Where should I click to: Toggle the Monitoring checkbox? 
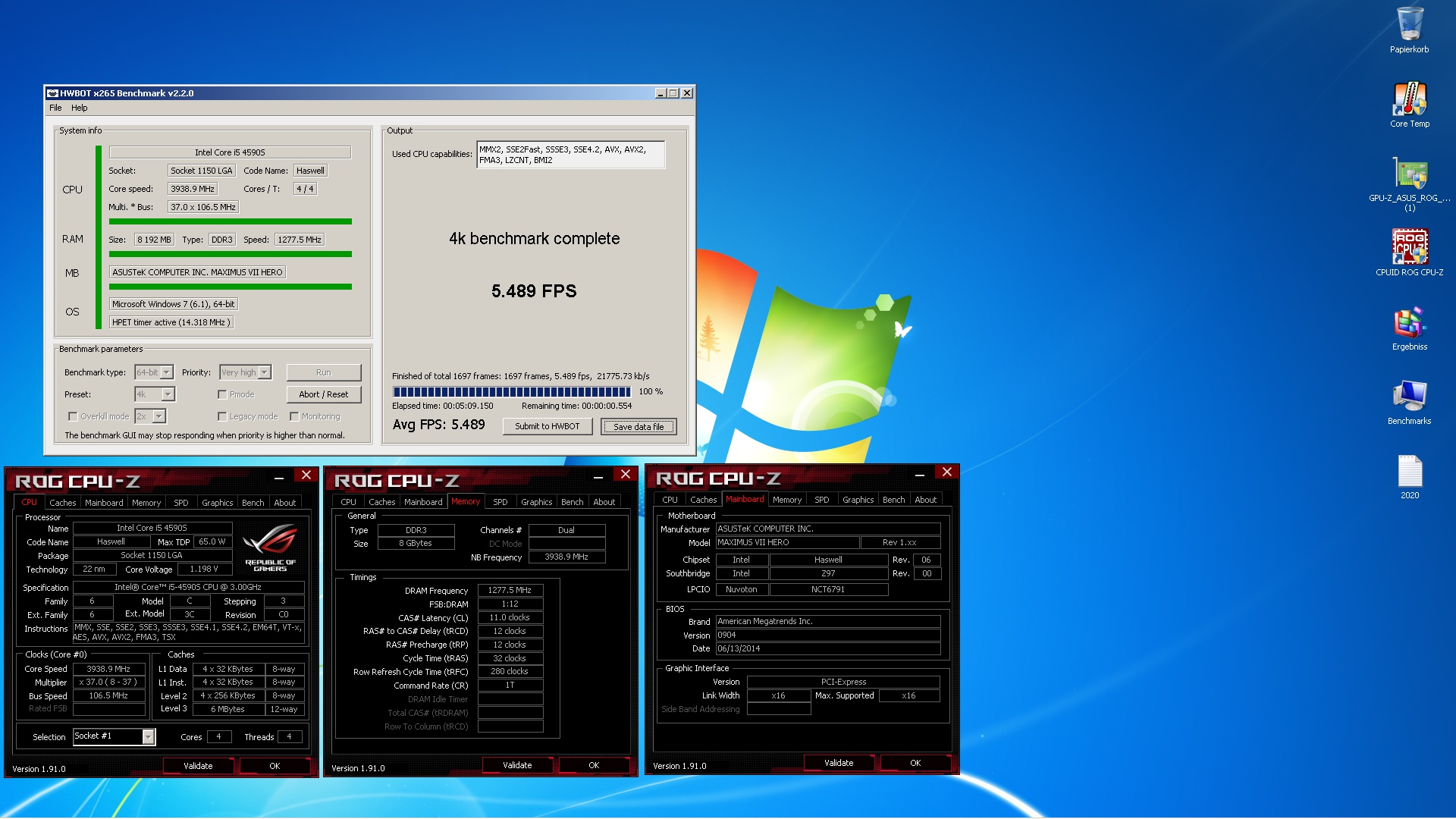click(x=294, y=416)
